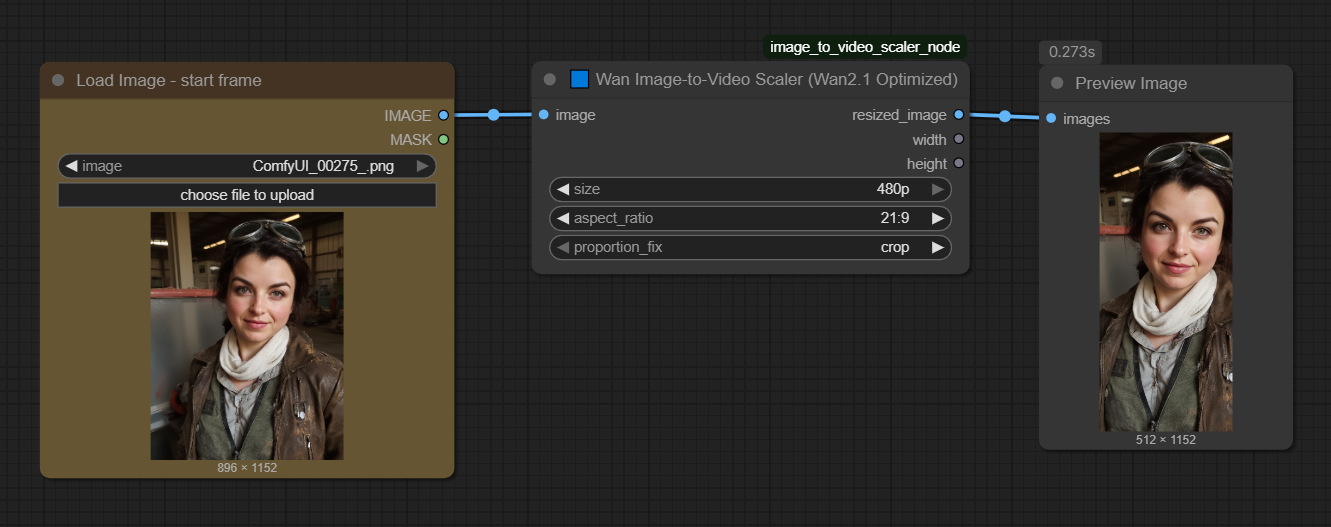
Task: Collapse the Load Image node via its dot
Action: [58, 80]
